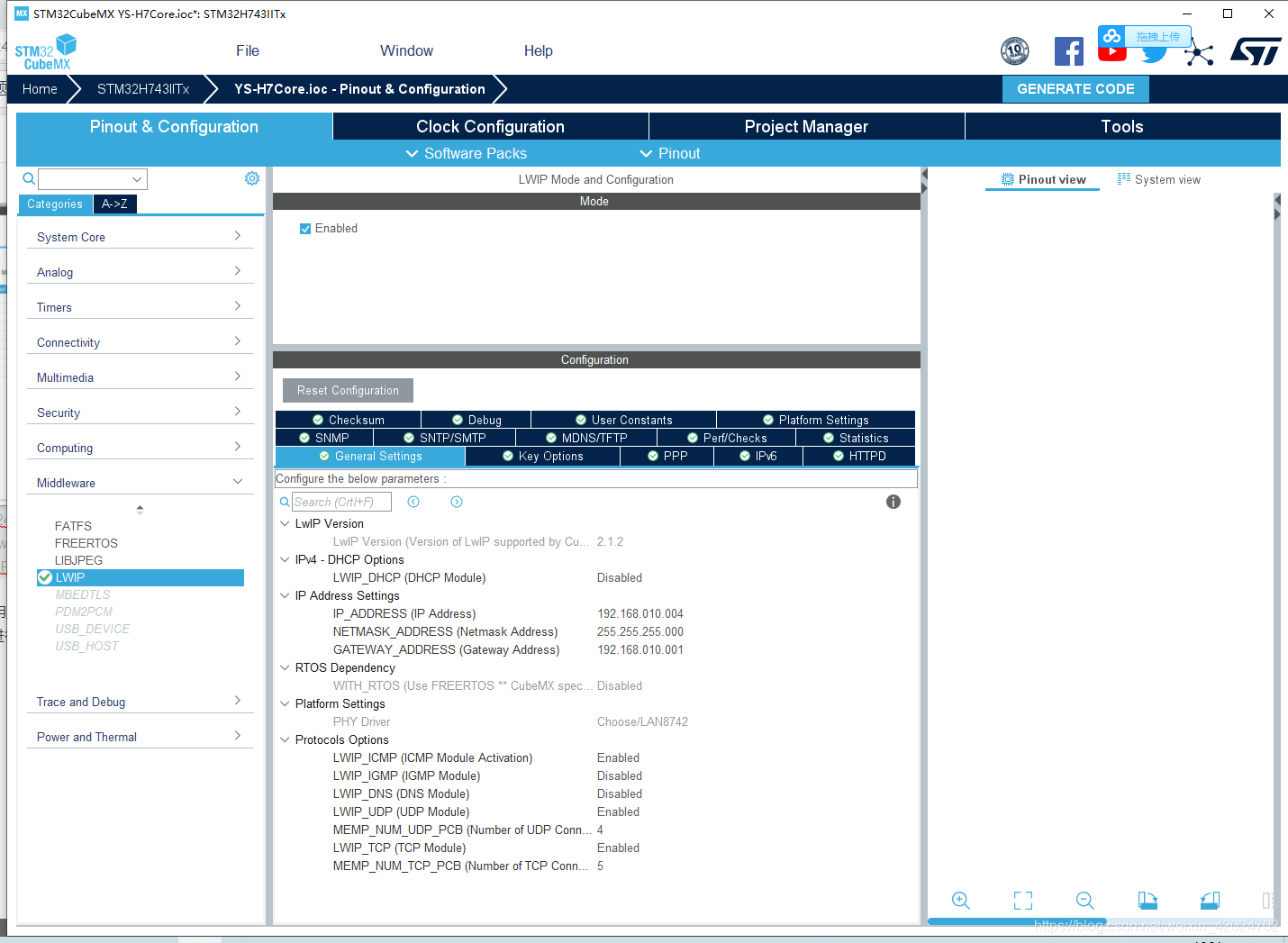Click the category search magnifier icon
Image resolution: width=1288 pixels, height=943 pixels.
tap(29, 178)
